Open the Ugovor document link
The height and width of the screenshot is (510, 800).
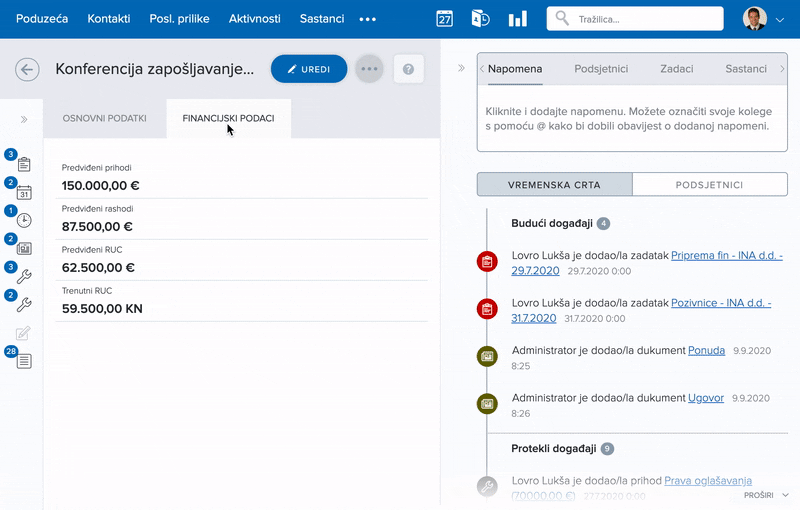coord(706,398)
